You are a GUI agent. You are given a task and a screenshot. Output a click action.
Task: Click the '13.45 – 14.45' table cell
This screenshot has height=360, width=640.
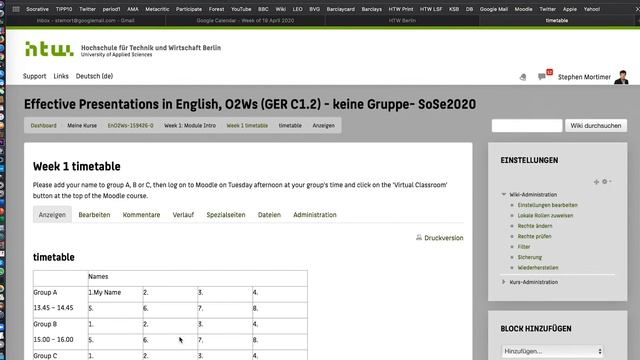(x=53, y=308)
